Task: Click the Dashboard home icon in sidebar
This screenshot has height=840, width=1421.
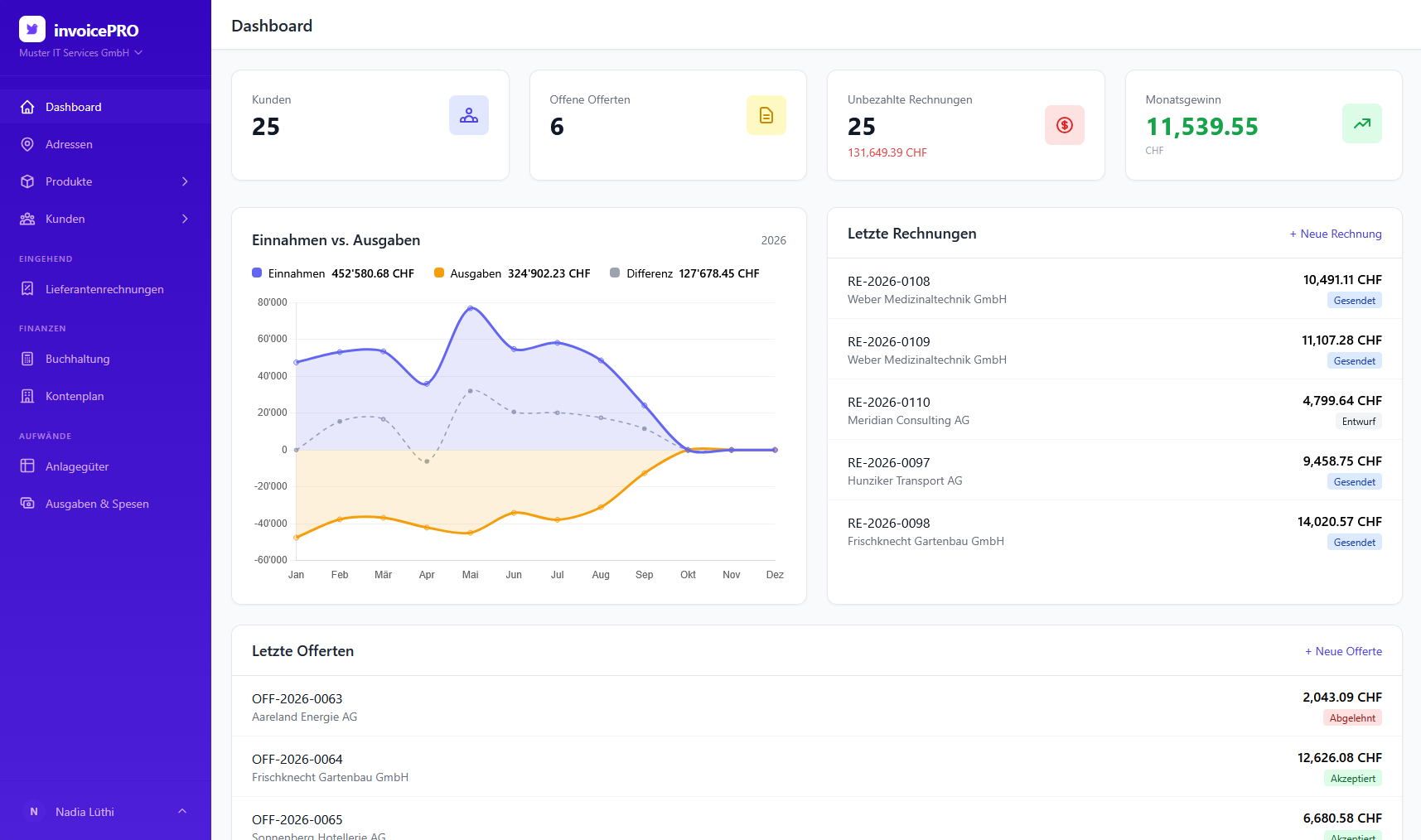Action: (x=27, y=107)
